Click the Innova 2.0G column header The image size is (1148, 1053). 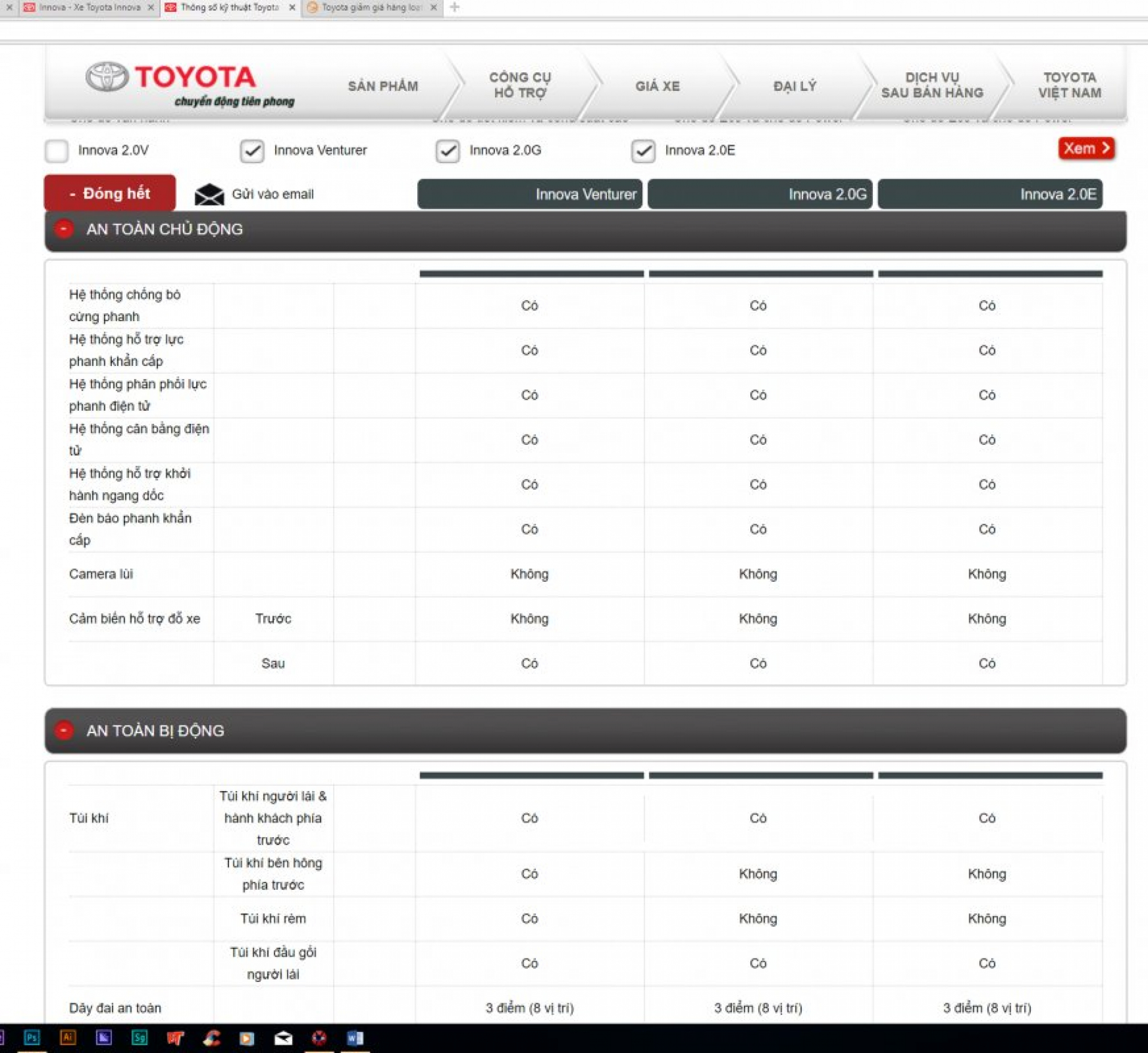point(760,194)
